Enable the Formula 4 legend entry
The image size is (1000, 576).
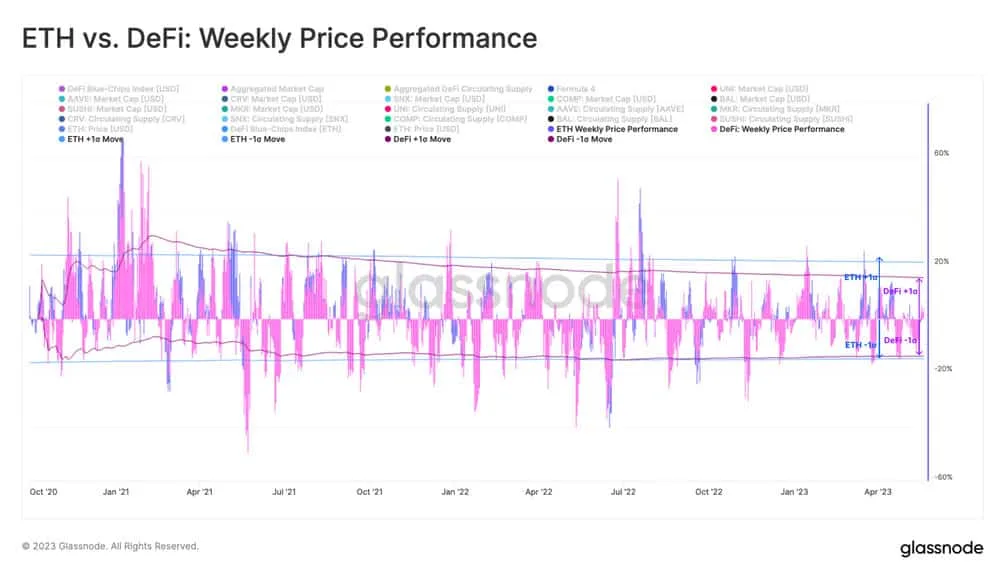pos(571,89)
